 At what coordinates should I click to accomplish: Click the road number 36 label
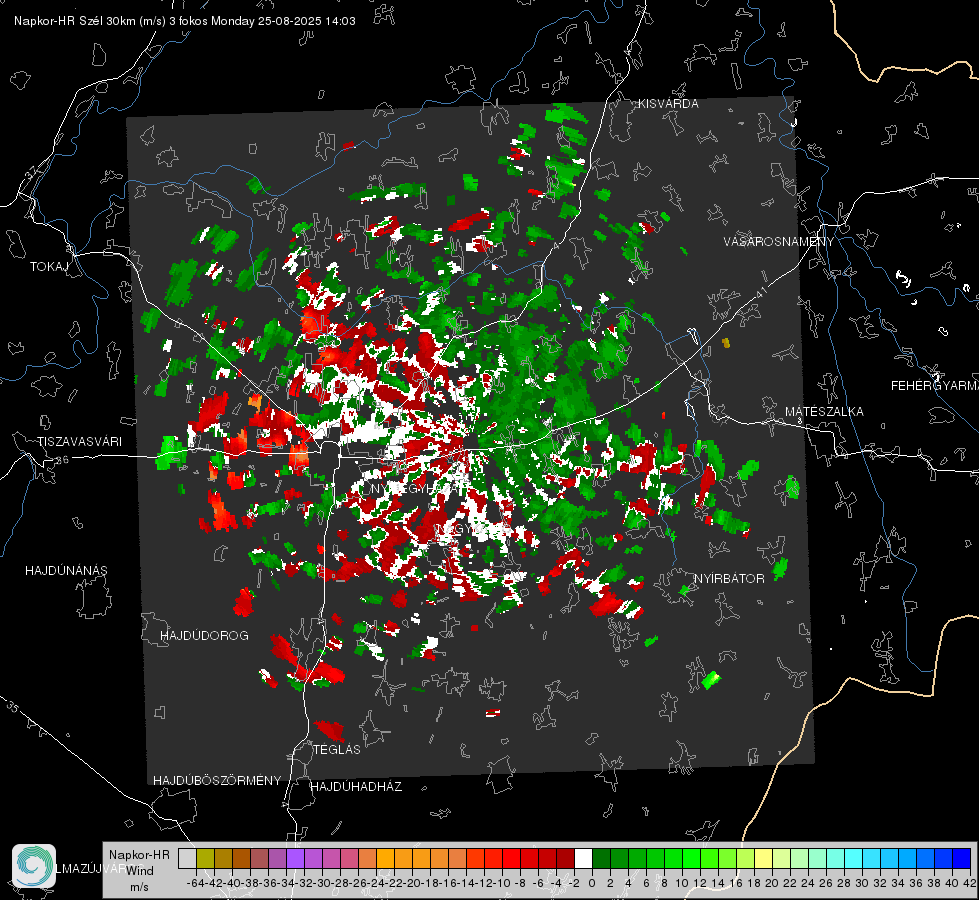coord(62,460)
